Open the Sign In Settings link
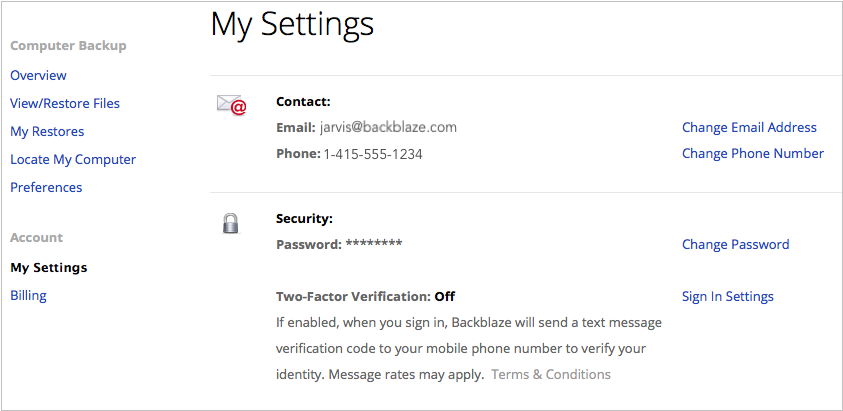The height and width of the screenshot is (411, 843). (x=728, y=296)
